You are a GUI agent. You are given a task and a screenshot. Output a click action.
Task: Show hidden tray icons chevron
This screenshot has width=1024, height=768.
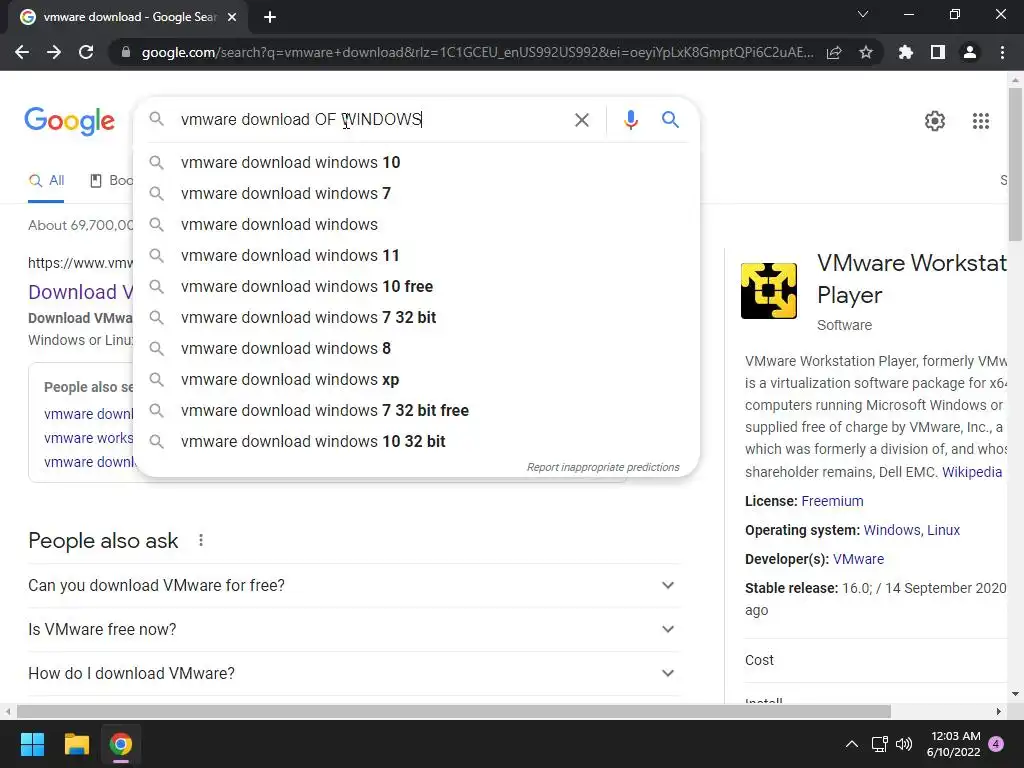852,744
